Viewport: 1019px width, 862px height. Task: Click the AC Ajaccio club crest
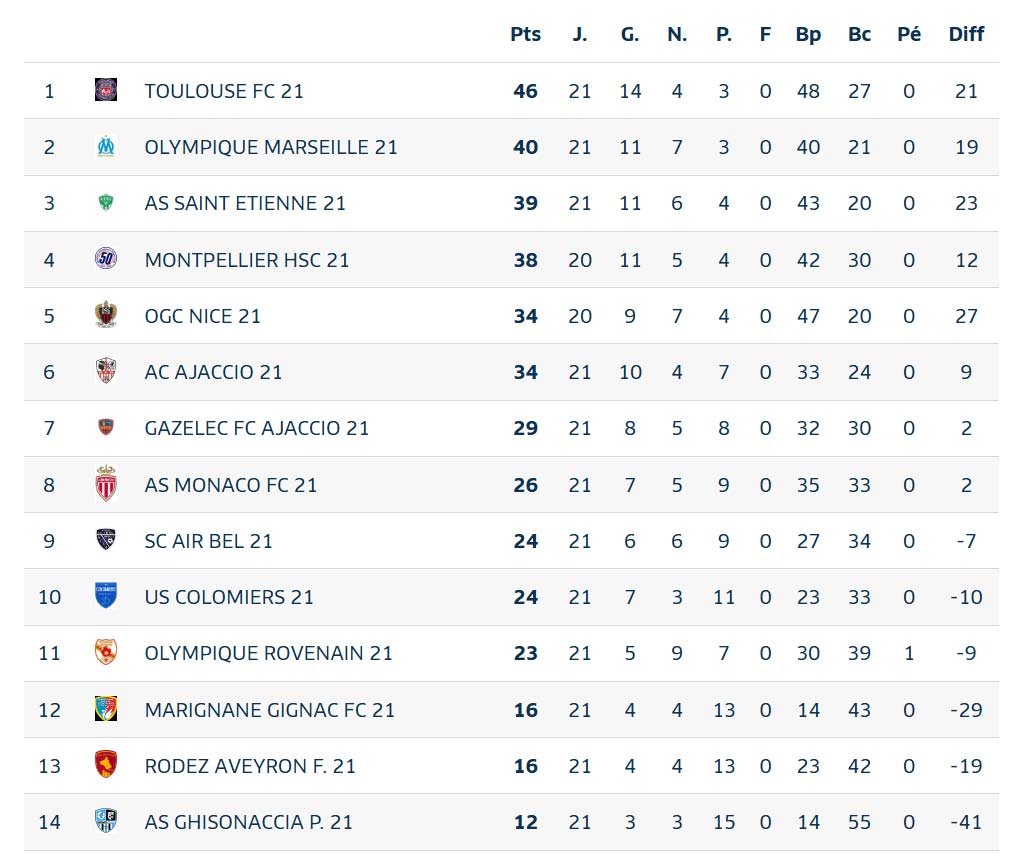coord(106,371)
